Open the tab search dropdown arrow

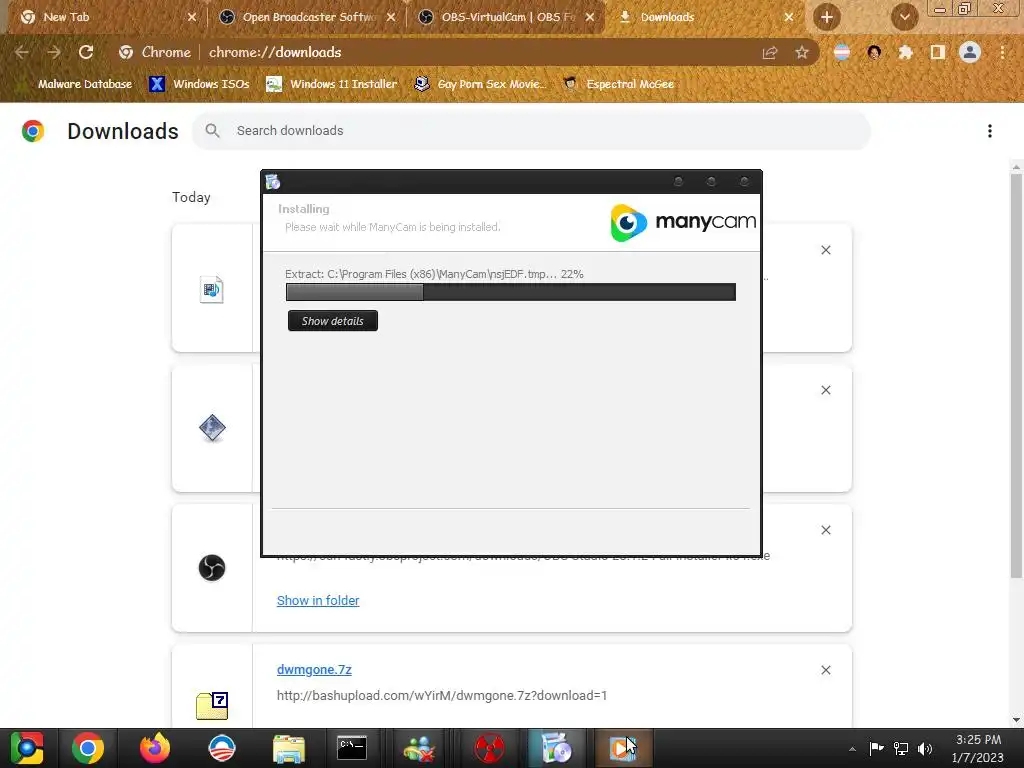tap(904, 17)
